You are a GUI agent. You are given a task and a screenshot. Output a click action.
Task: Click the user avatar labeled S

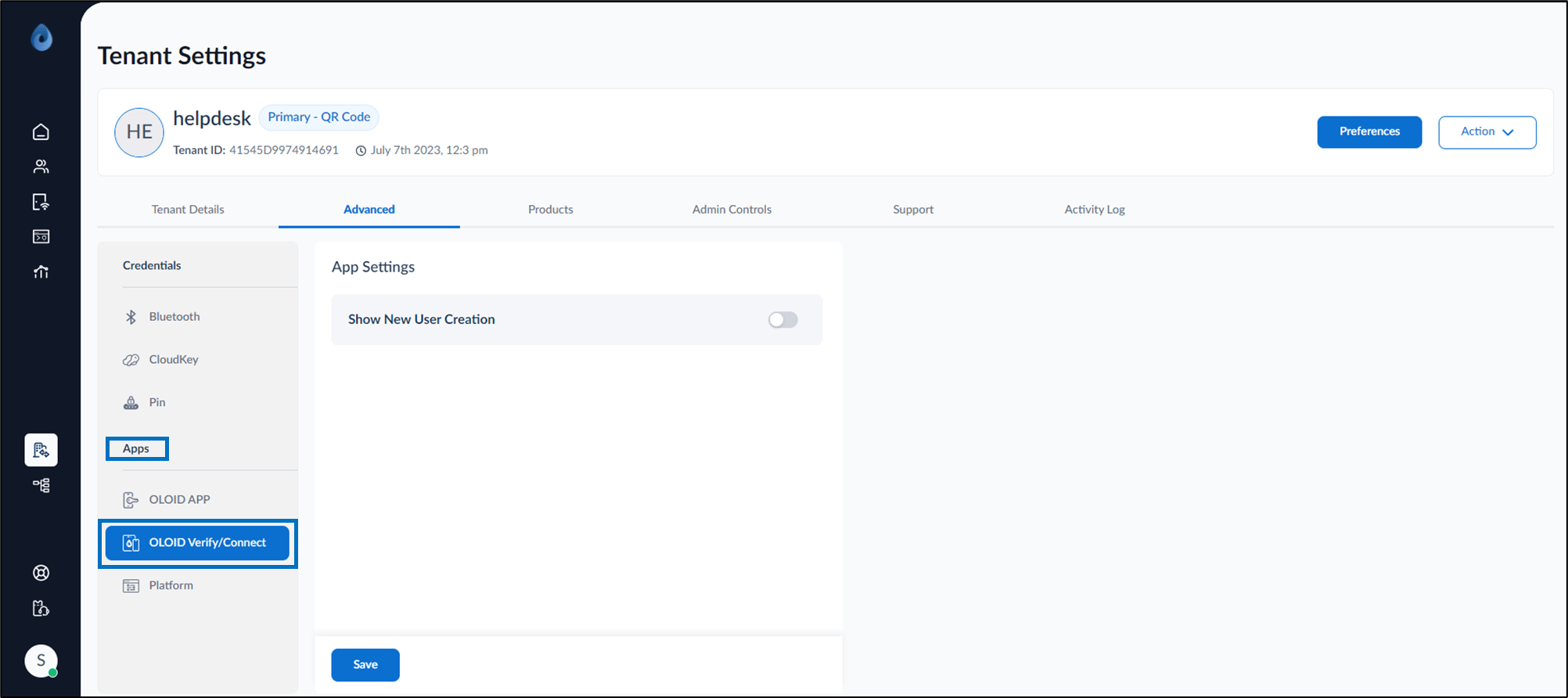pyautogui.click(x=41, y=660)
